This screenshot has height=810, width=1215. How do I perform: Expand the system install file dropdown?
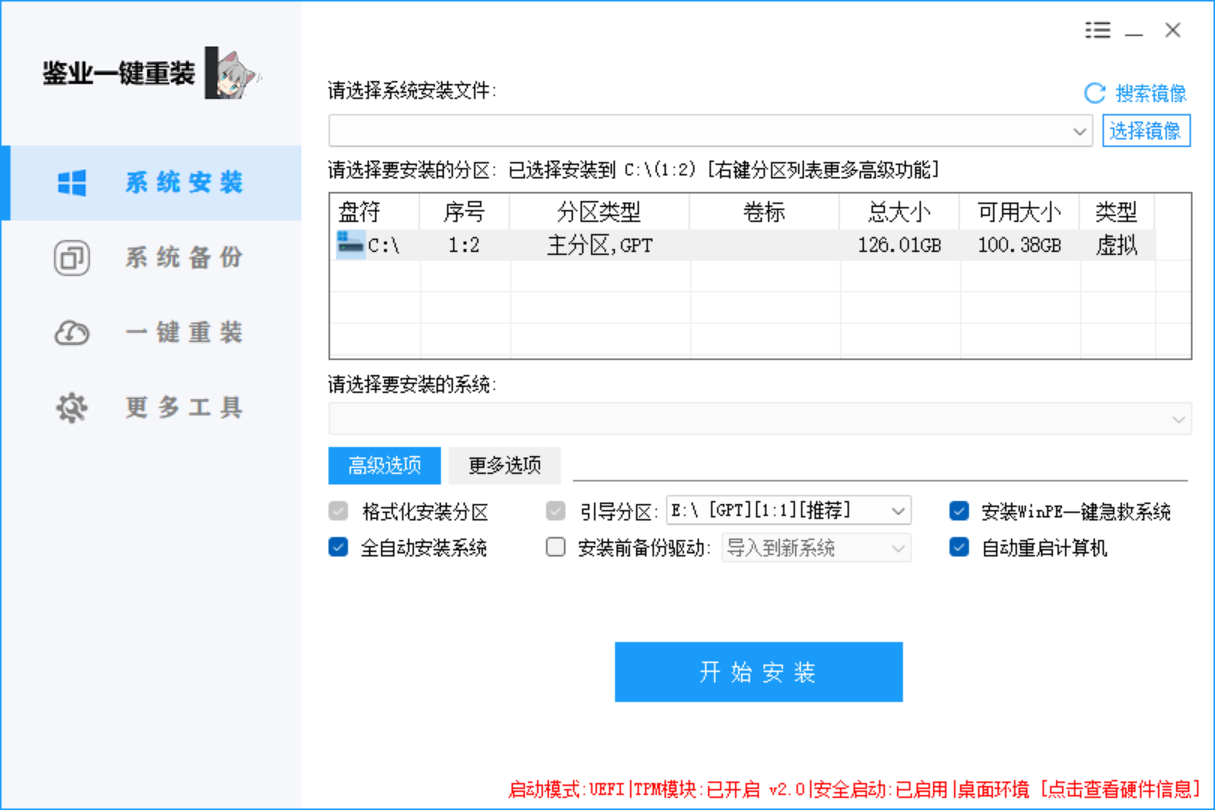point(1080,131)
